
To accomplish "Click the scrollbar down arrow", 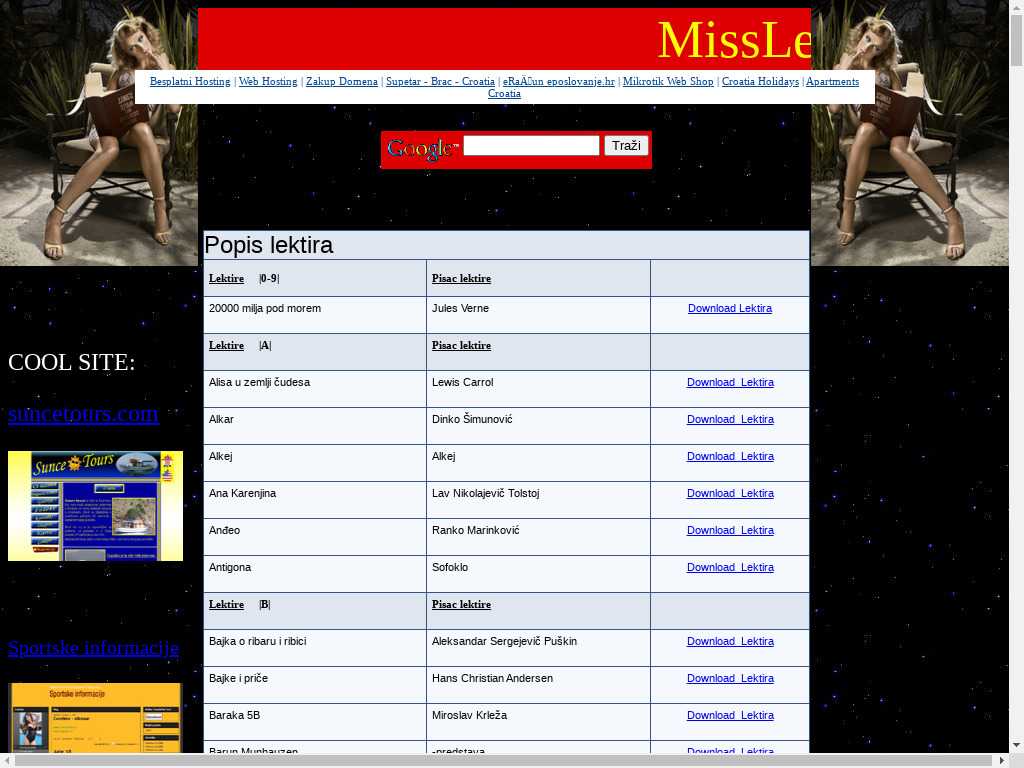I will 1016,745.
